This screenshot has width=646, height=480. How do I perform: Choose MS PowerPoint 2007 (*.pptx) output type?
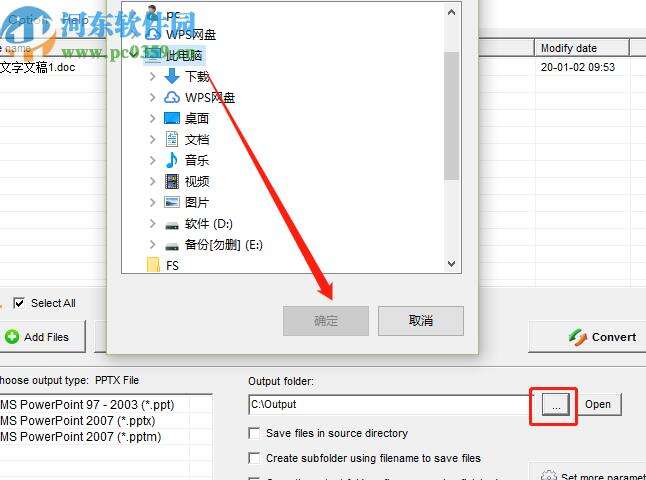pos(78,421)
